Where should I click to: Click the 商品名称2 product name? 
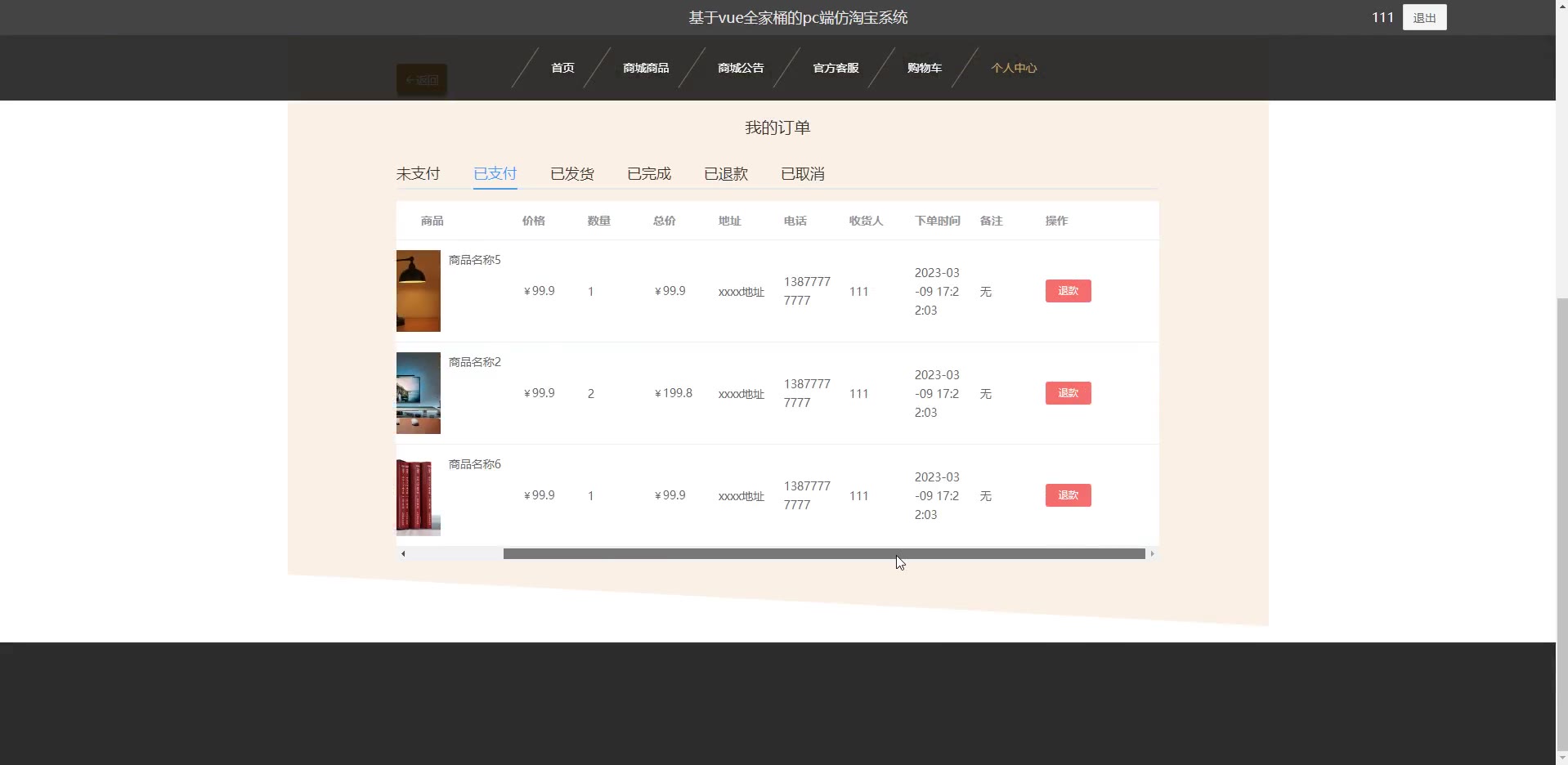click(475, 362)
